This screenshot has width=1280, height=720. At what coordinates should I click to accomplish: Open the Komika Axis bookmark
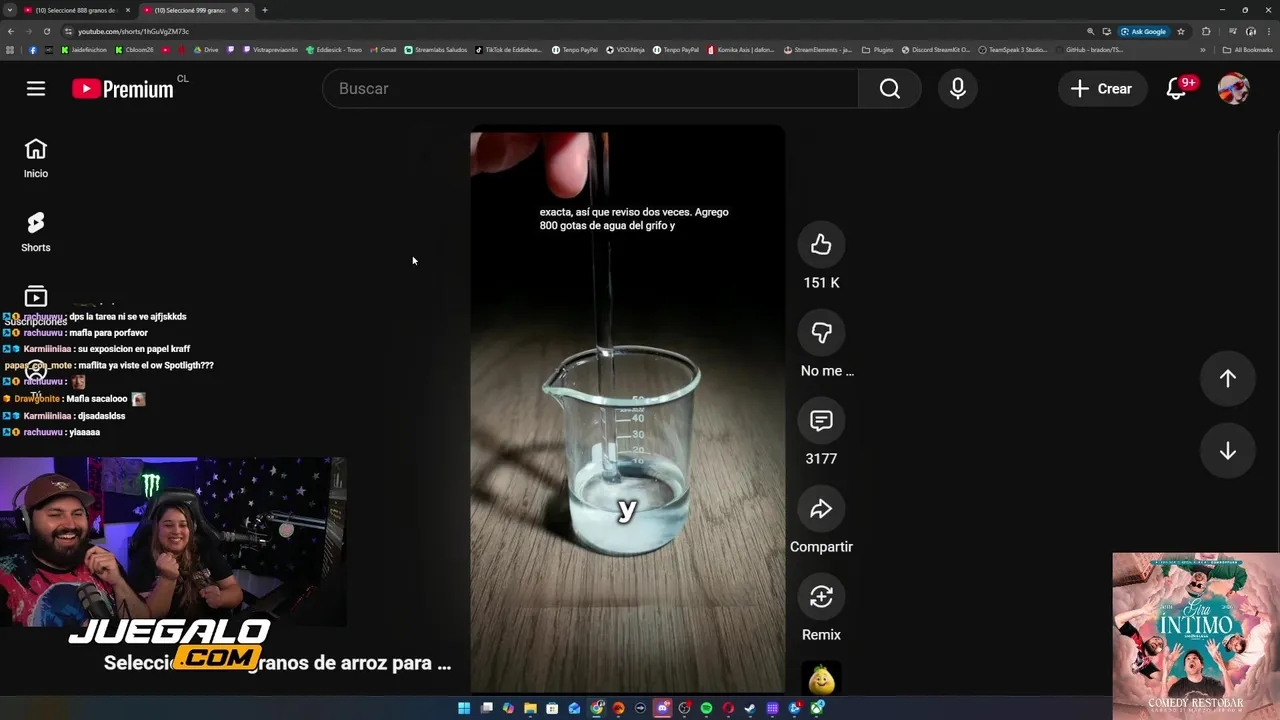pyautogui.click(x=741, y=50)
